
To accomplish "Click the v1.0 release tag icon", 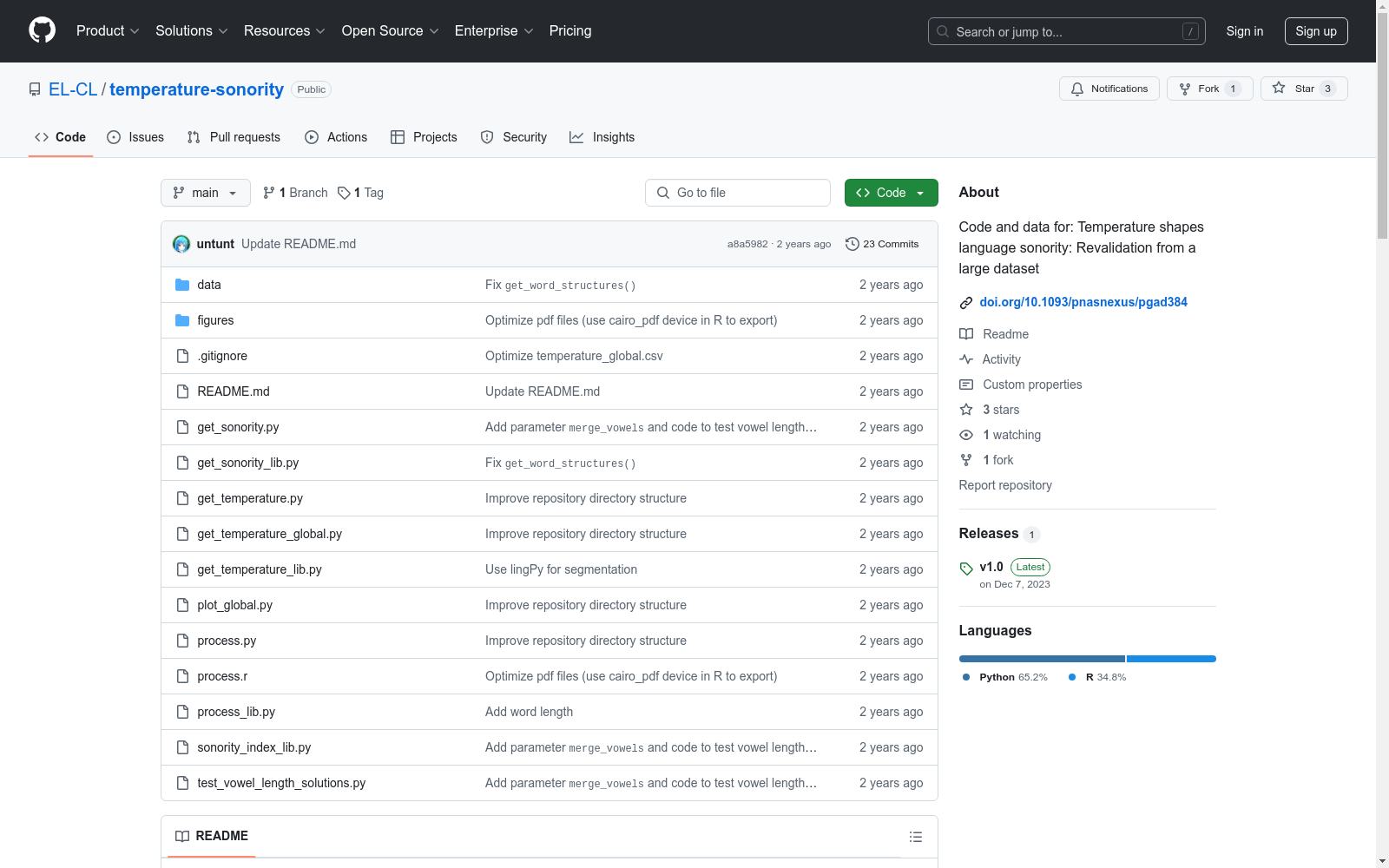I will click(x=966, y=569).
